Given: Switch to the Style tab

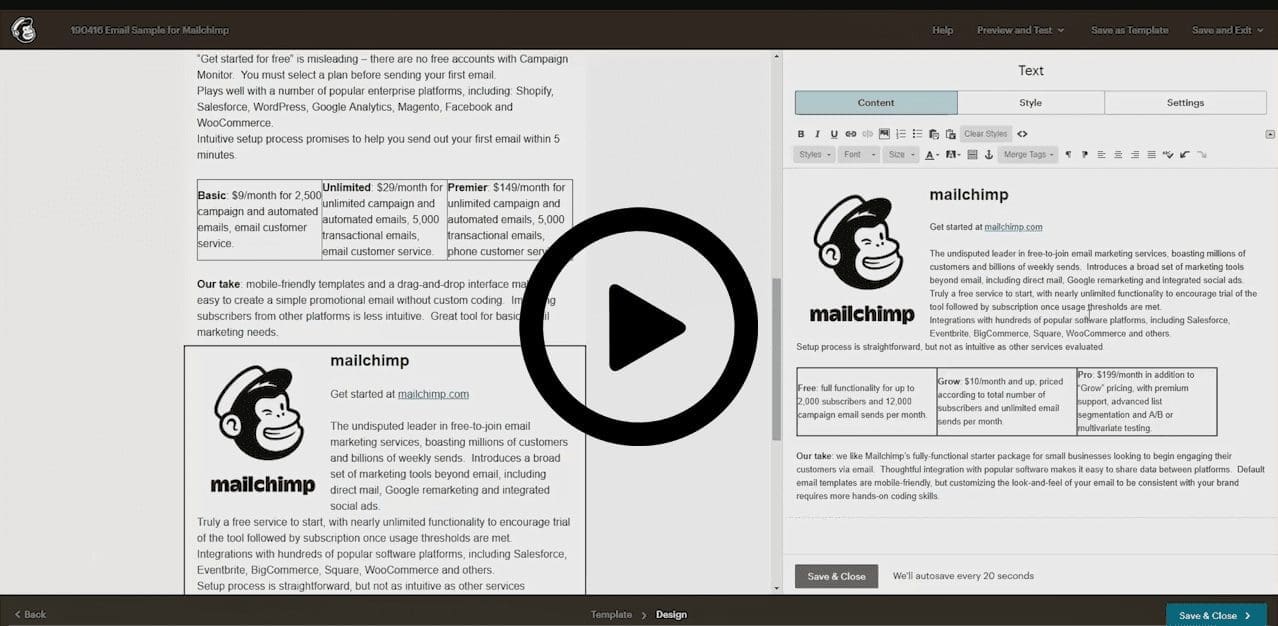Looking at the screenshot, I should 1031,102.
